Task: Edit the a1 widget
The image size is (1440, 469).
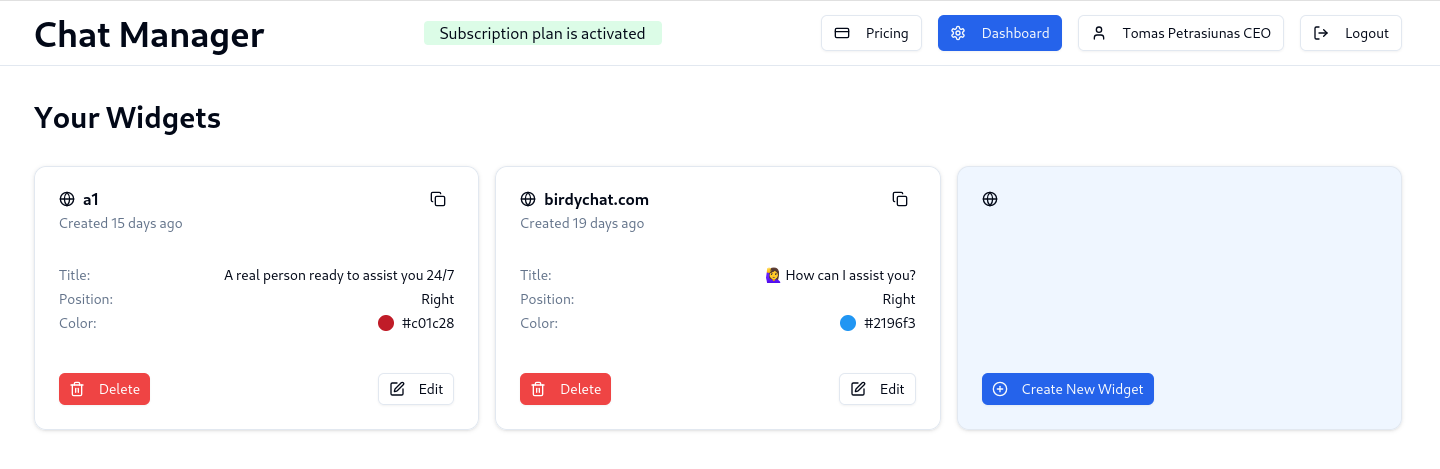Action: tap(416, 389)
